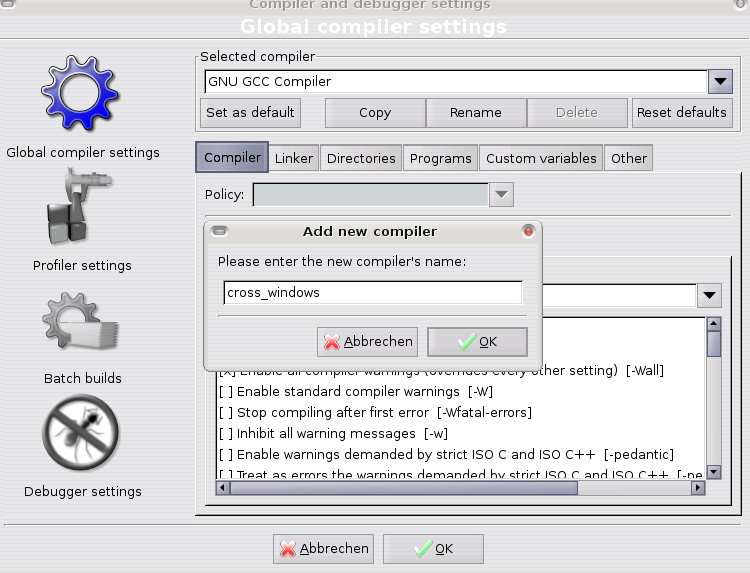Switch to the Programs tab
The height and width of the screenshot is (573, 750).
[441, 158]
